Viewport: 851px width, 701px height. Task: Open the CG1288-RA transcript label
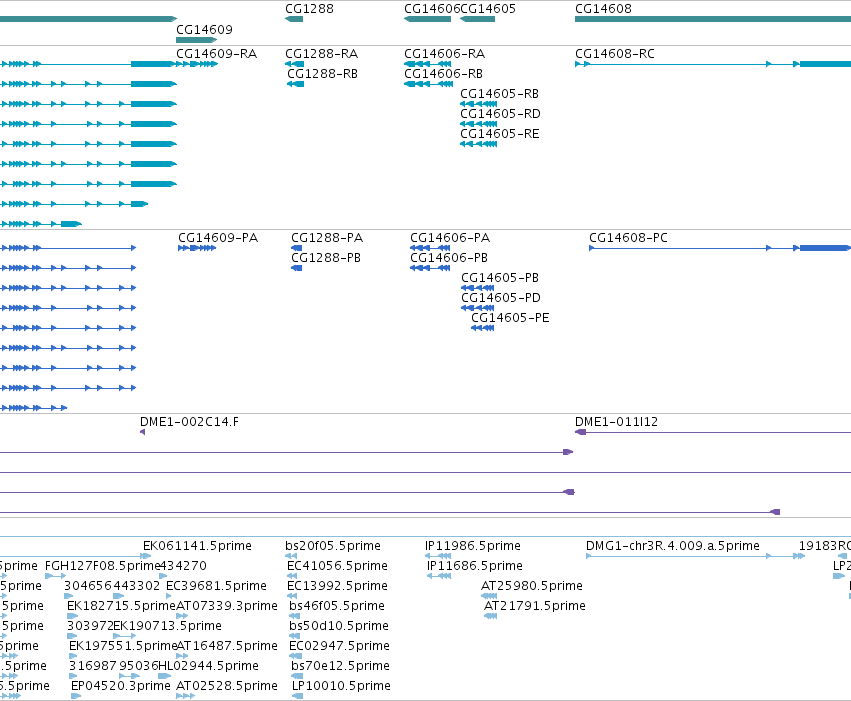click(x=321, y=54)
